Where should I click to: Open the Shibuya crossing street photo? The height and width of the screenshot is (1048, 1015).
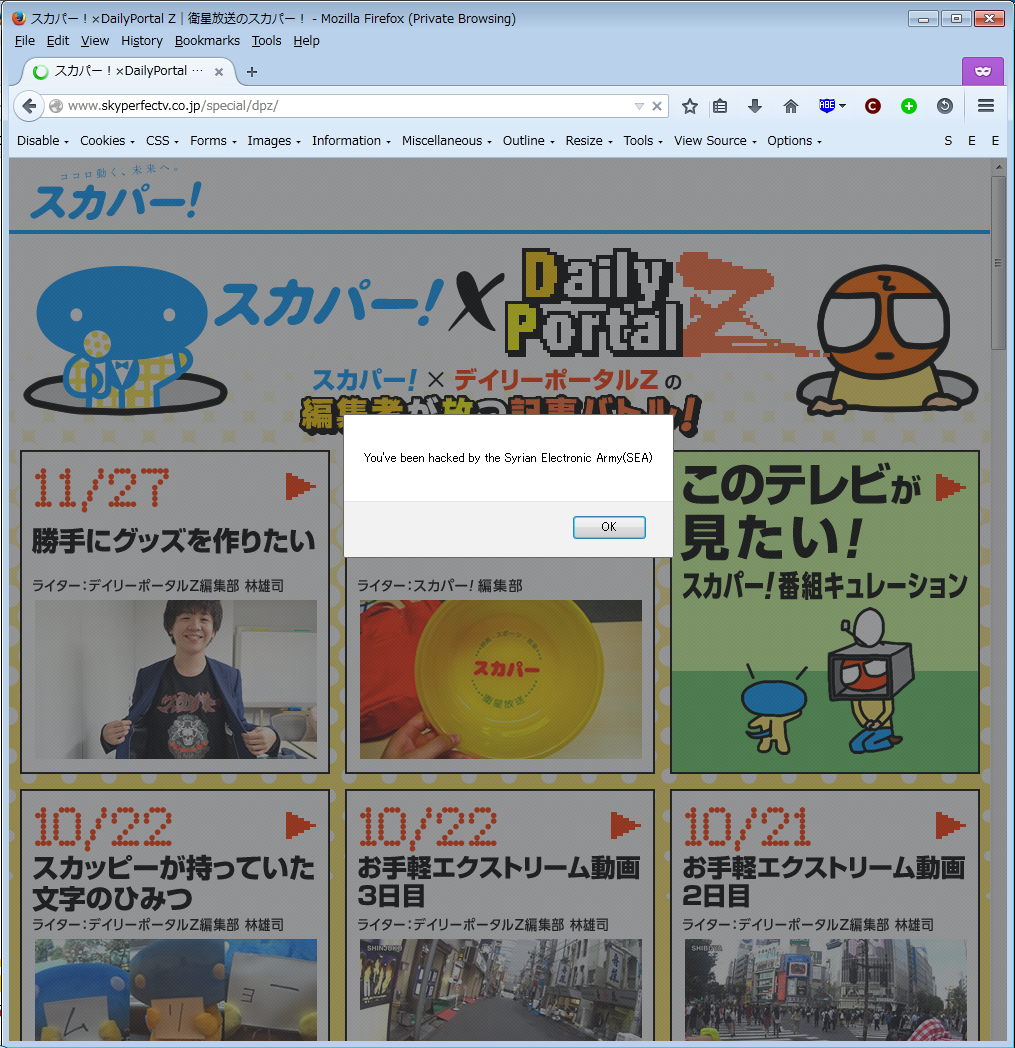tap(825, 989)
